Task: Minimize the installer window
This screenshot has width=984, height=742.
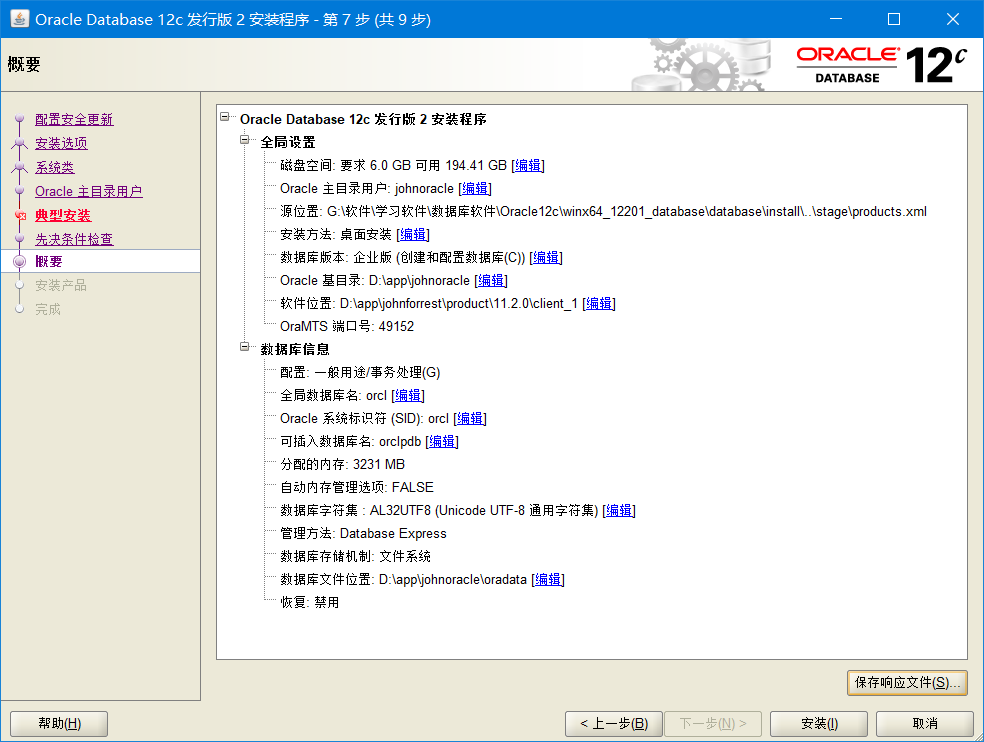Action: coord(836,19)
